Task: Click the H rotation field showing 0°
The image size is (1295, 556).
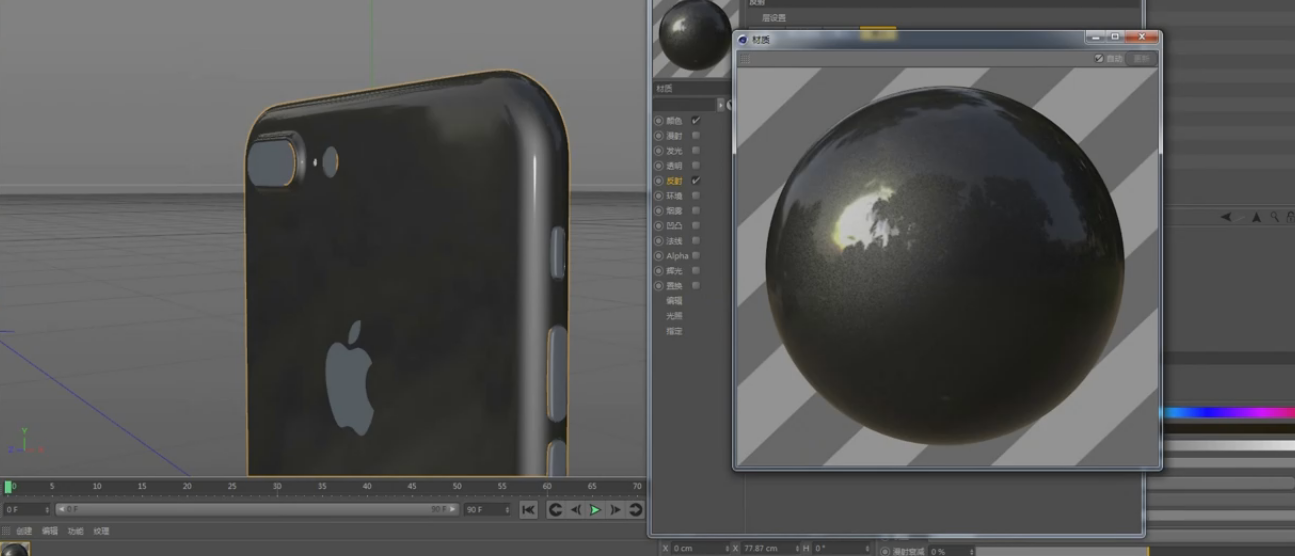Action: [x=840, y=549]
